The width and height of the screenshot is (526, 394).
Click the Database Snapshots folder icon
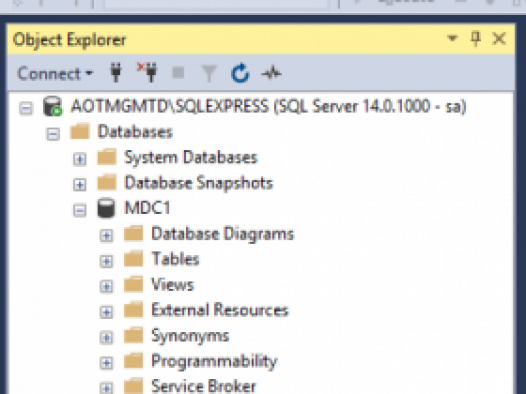tap(107, 182)
